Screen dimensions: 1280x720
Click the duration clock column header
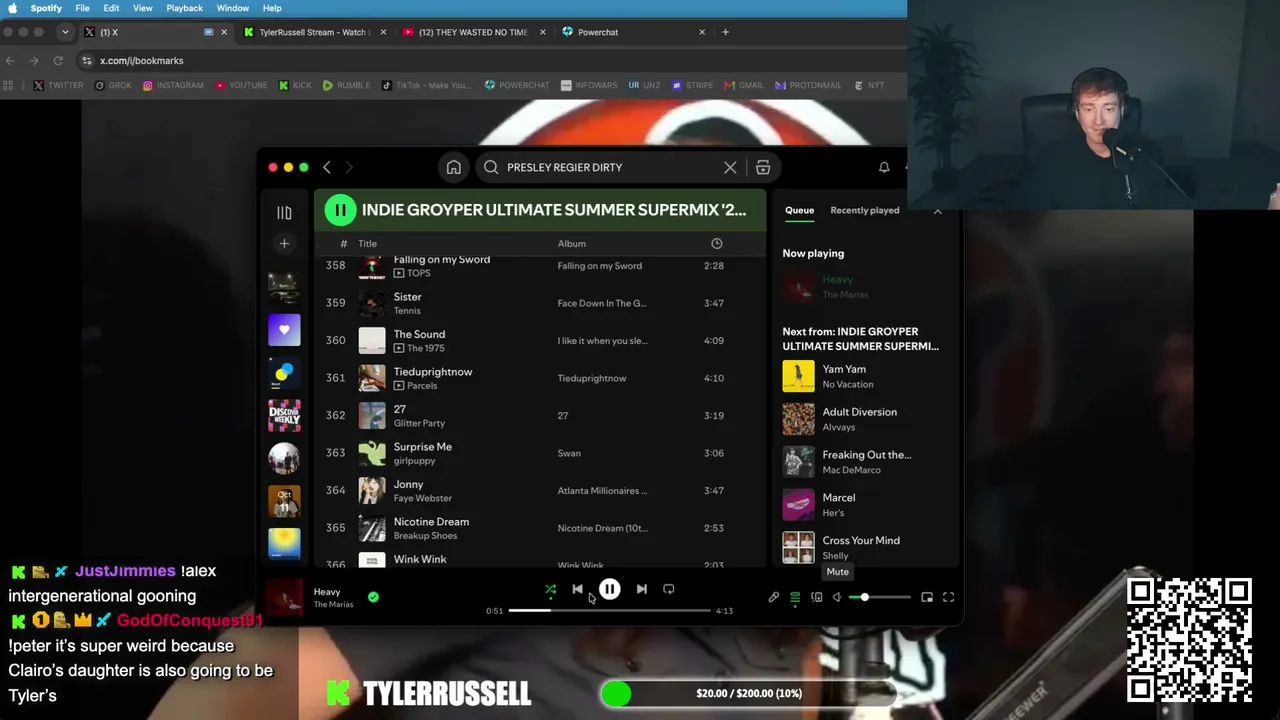716,244
